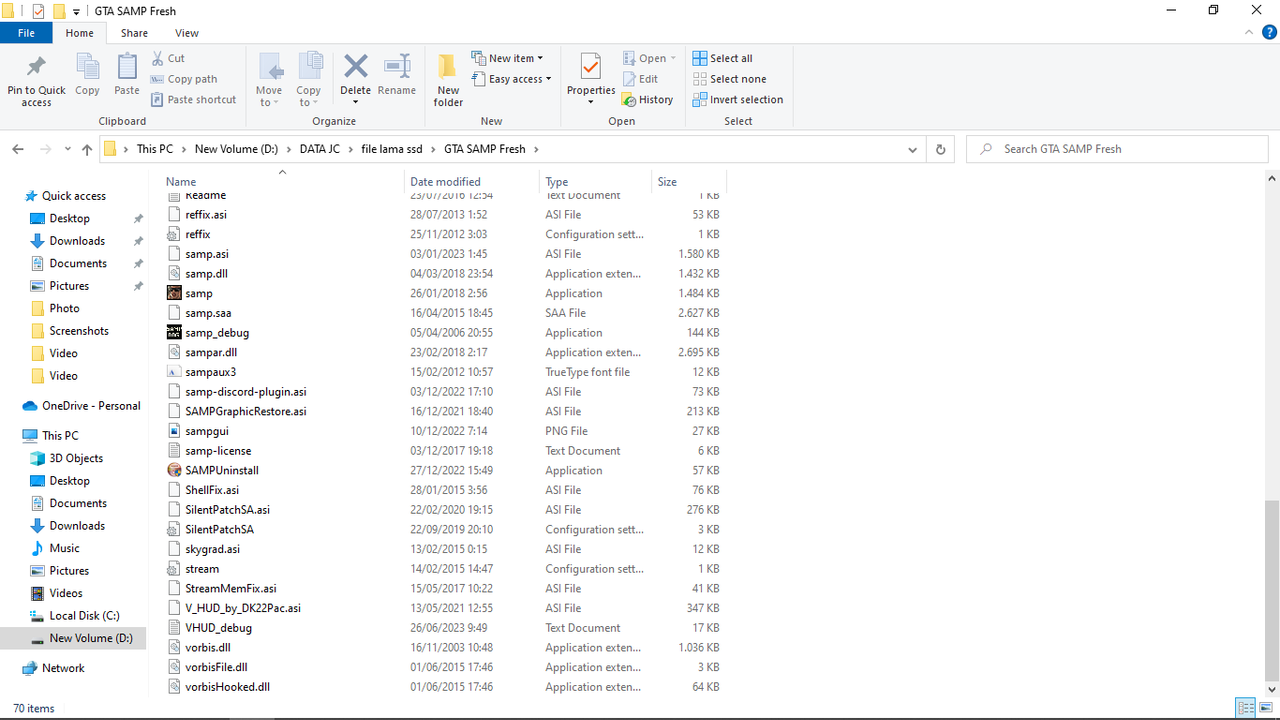The image size is (1280, 720).
Task: Open file History
Action: [x=647, y=100]
